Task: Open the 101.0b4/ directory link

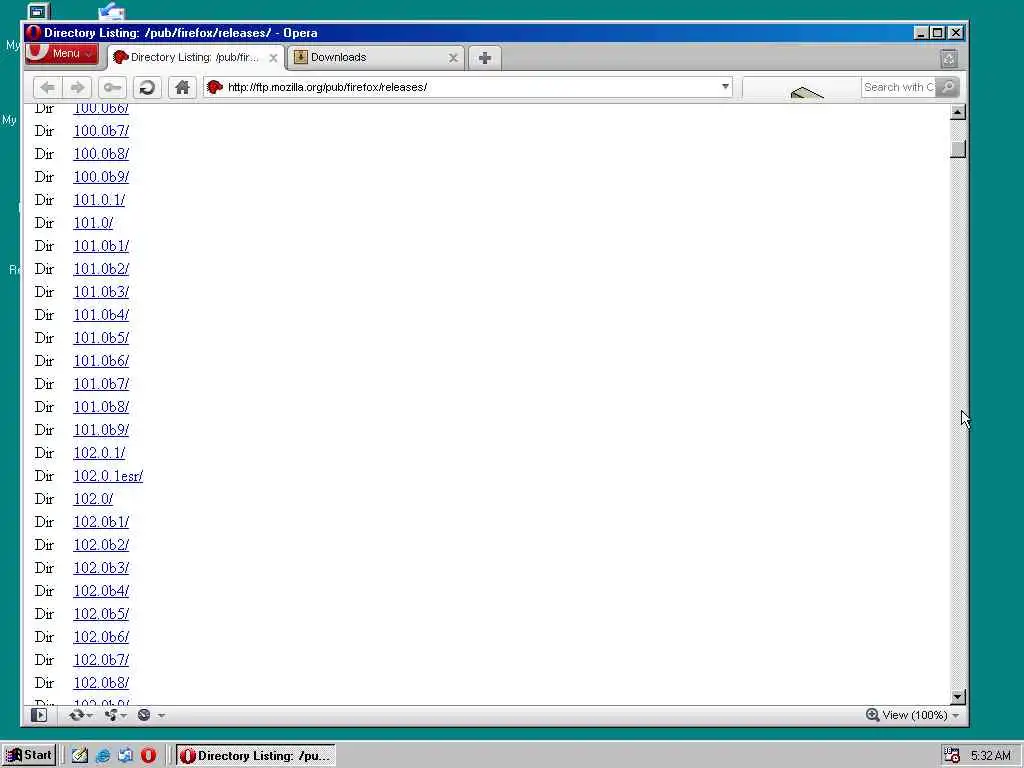Action: tap(101, 315)
